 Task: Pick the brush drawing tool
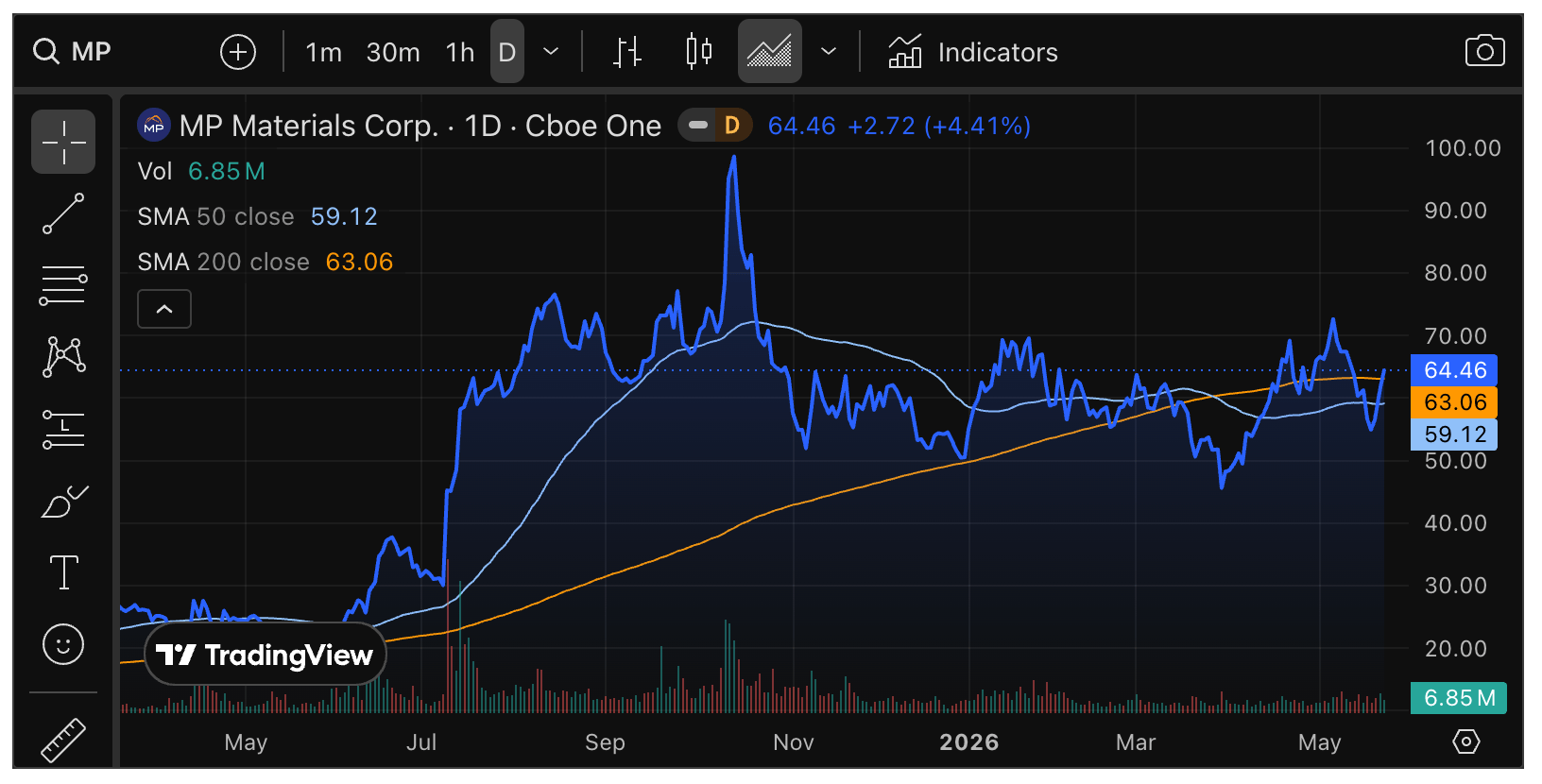[63, 501]
